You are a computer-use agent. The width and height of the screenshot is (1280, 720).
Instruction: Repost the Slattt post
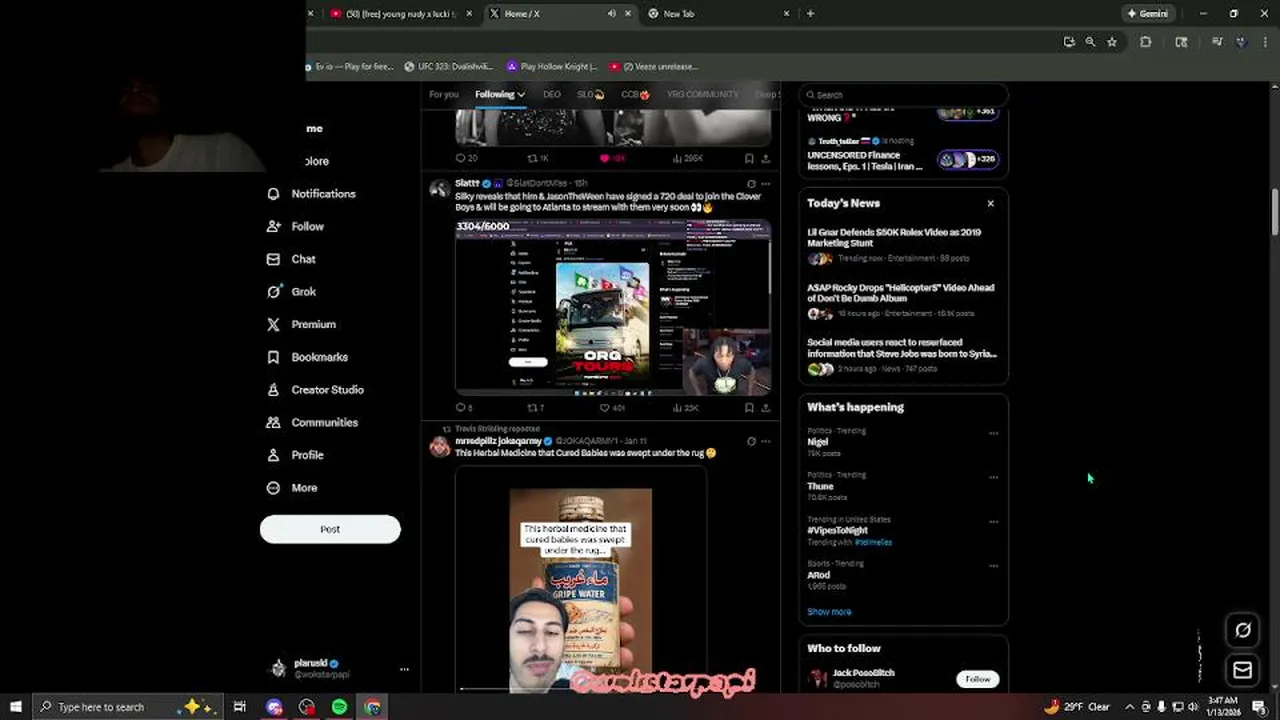[x=536, y=408]
